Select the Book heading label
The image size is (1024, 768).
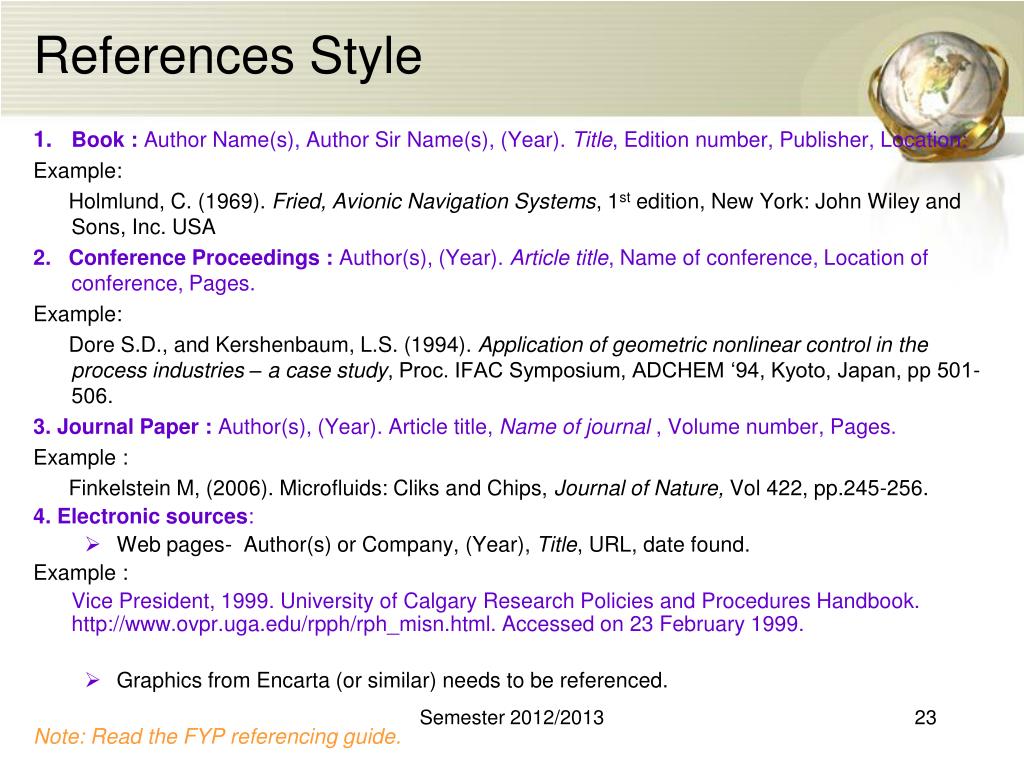(x=104, y=139)
